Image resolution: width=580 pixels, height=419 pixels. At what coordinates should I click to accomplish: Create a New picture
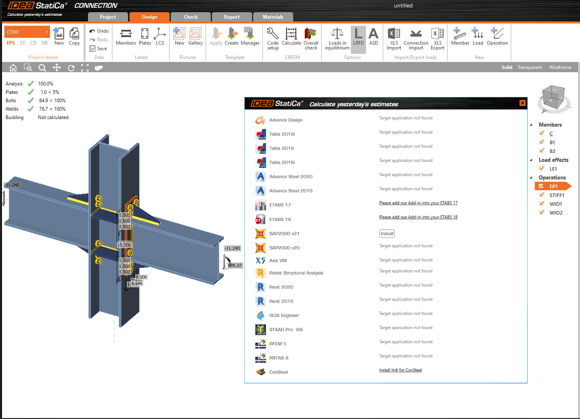(179, 36)
